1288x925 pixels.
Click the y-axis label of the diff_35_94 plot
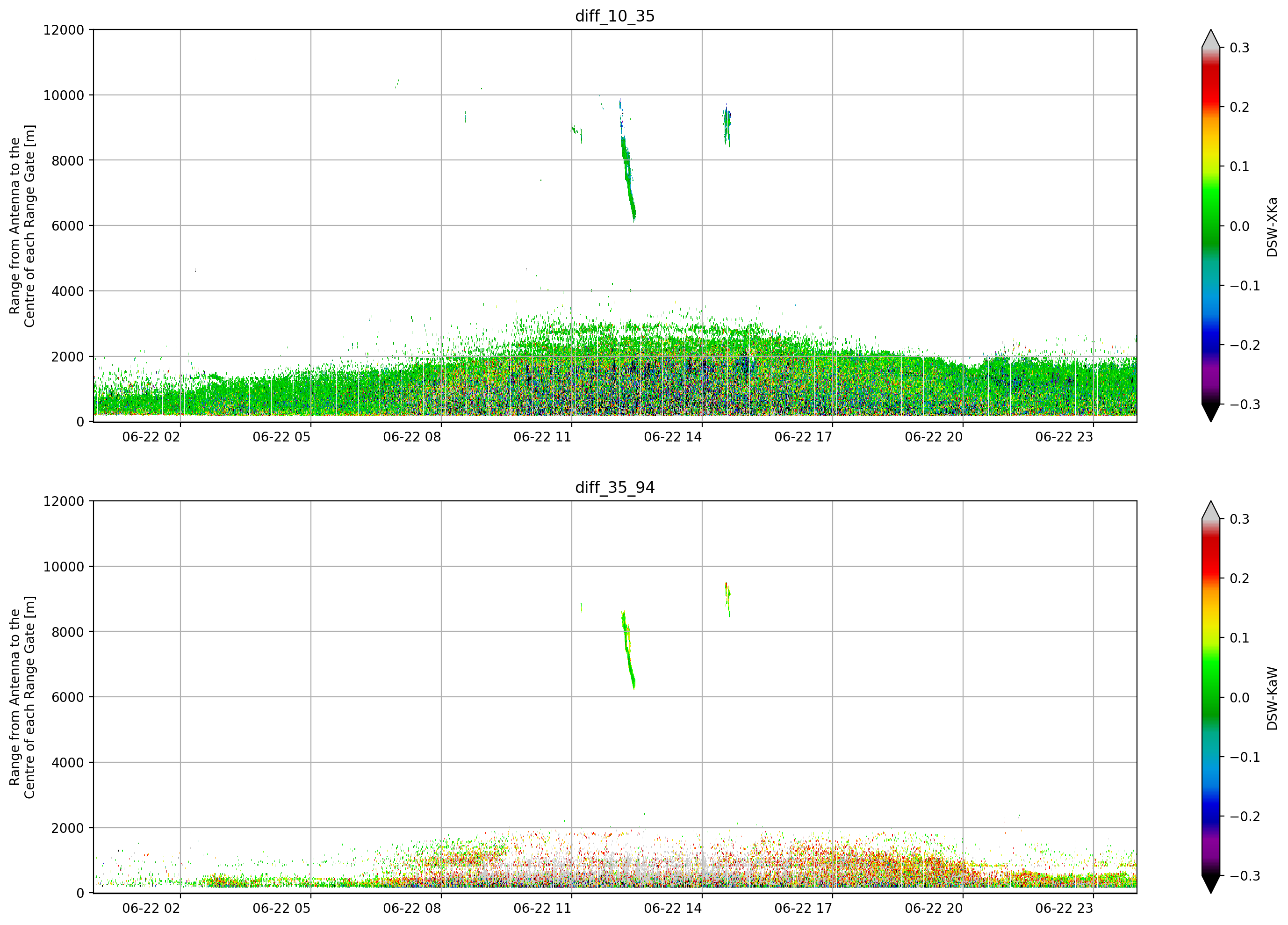pos(22,697)
